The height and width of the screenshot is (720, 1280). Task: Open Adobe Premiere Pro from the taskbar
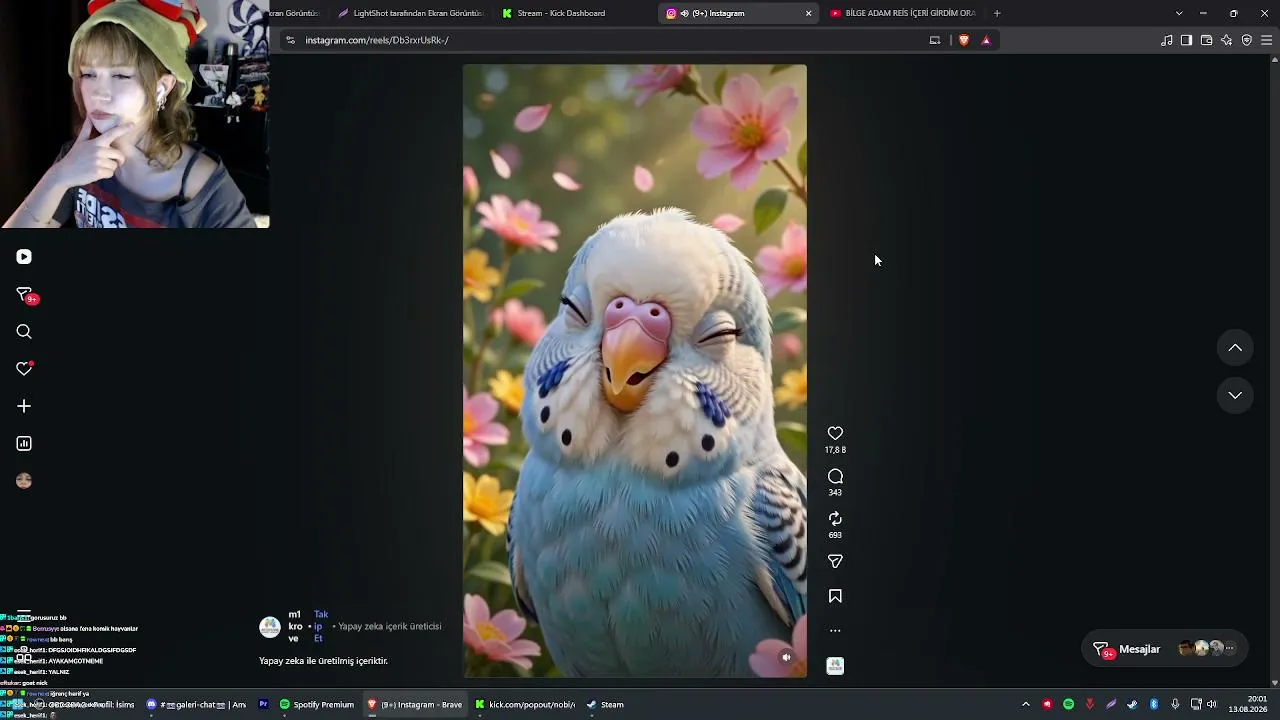264,704
